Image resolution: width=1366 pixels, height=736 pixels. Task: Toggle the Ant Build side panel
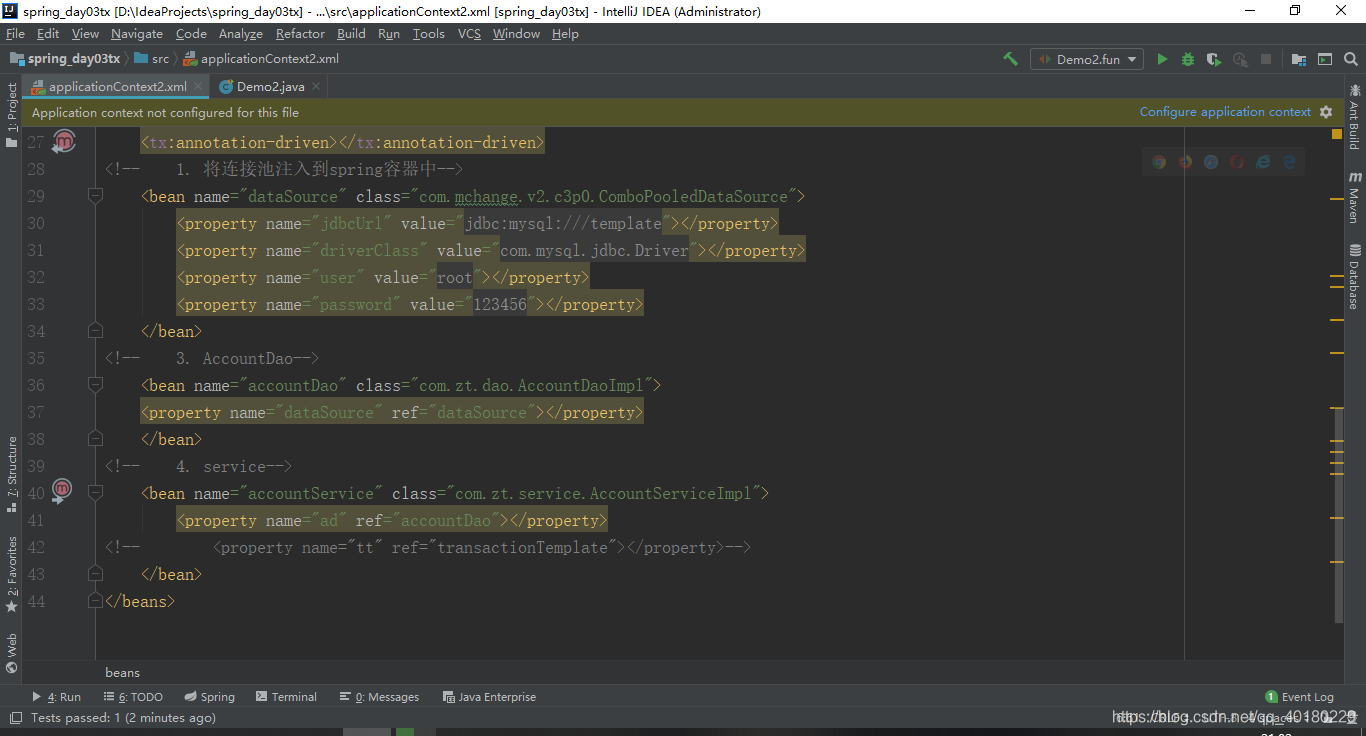tap(1354, 116)
